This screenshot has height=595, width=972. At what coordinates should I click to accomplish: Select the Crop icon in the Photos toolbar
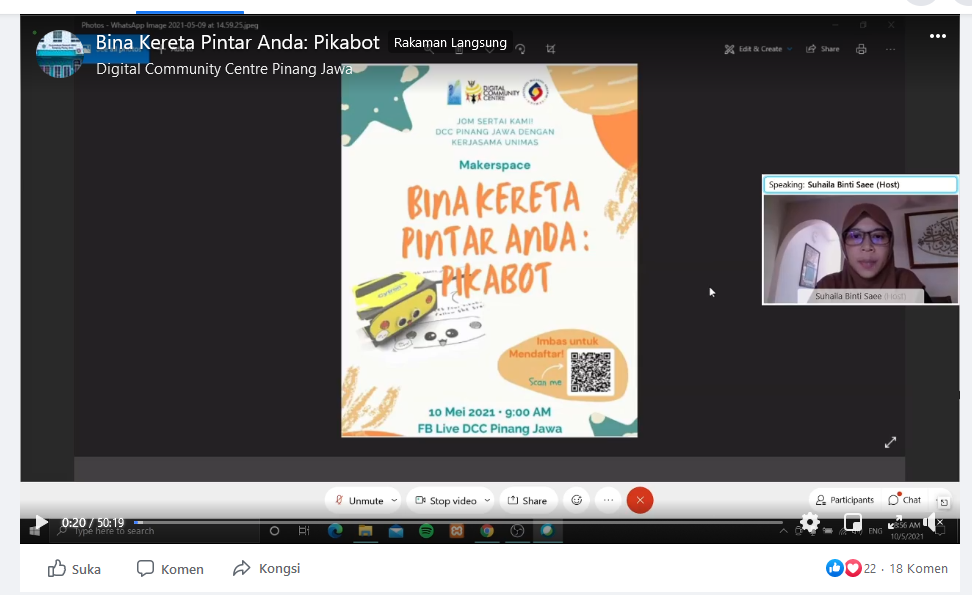[550, 49]
